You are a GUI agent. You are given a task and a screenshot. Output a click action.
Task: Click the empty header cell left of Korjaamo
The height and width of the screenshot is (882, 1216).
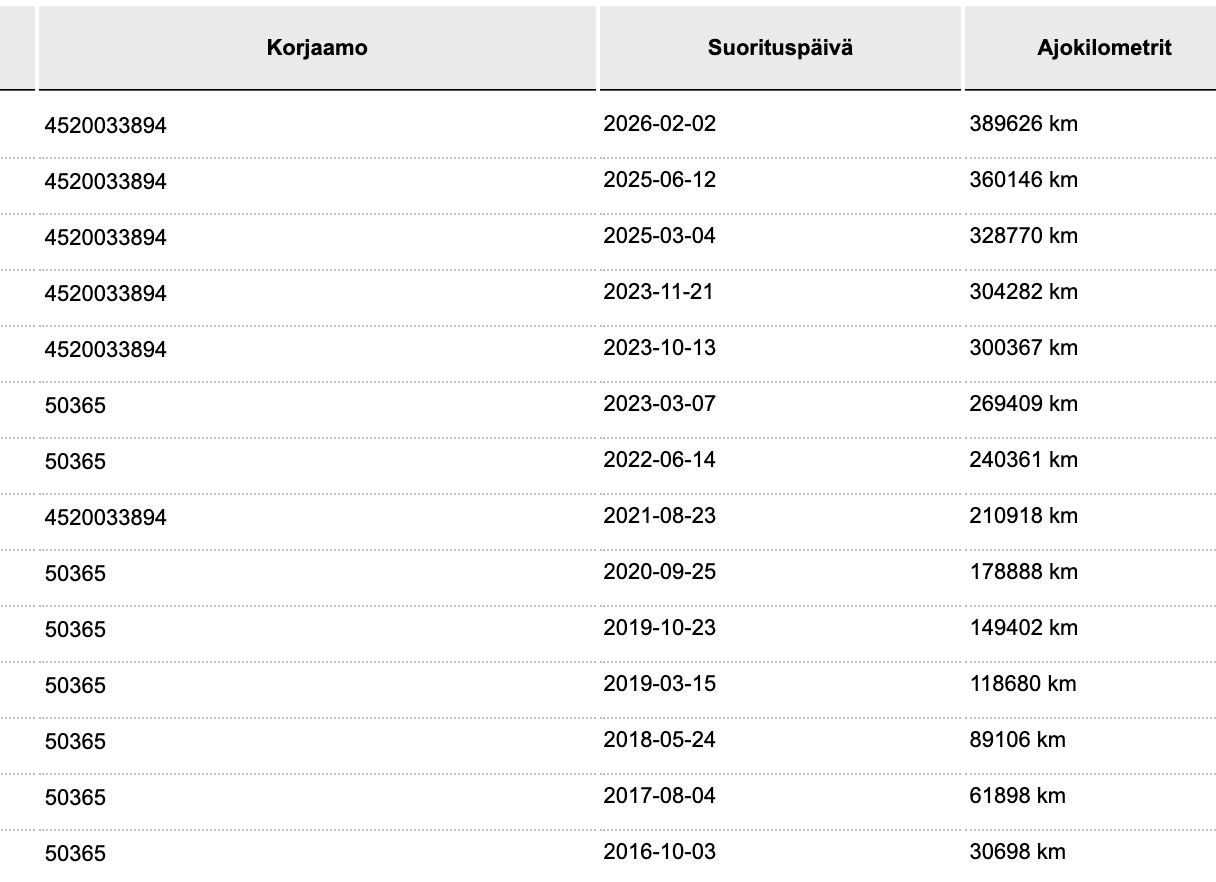(x=18, y=48)
